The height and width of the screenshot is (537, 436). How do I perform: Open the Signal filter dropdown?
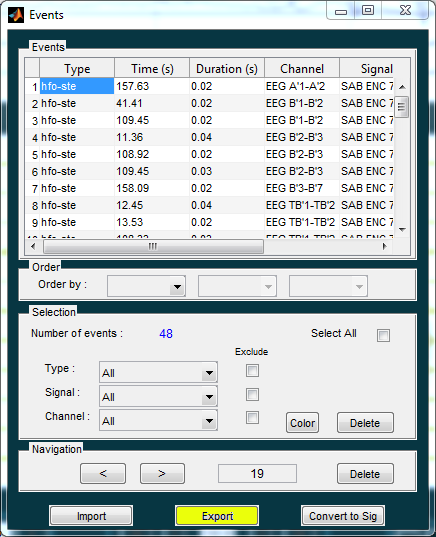(158, 396)
